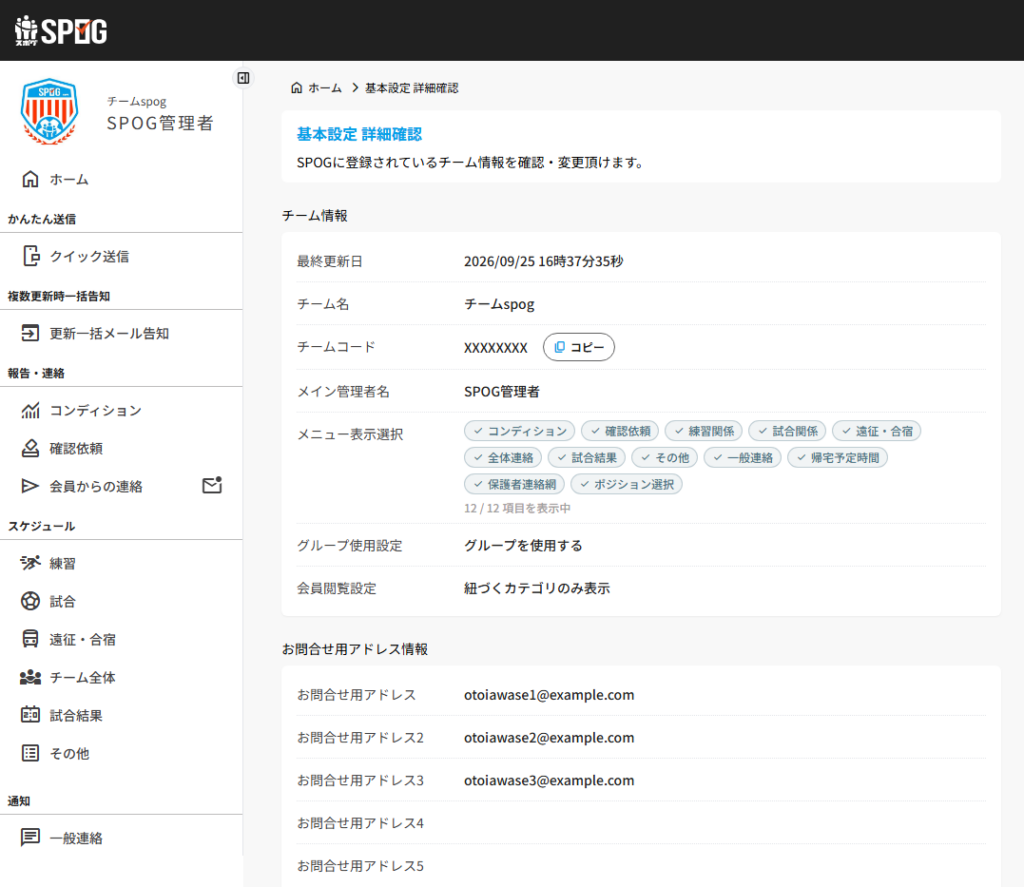Click the 練習 running figure icon

point(30,563)
